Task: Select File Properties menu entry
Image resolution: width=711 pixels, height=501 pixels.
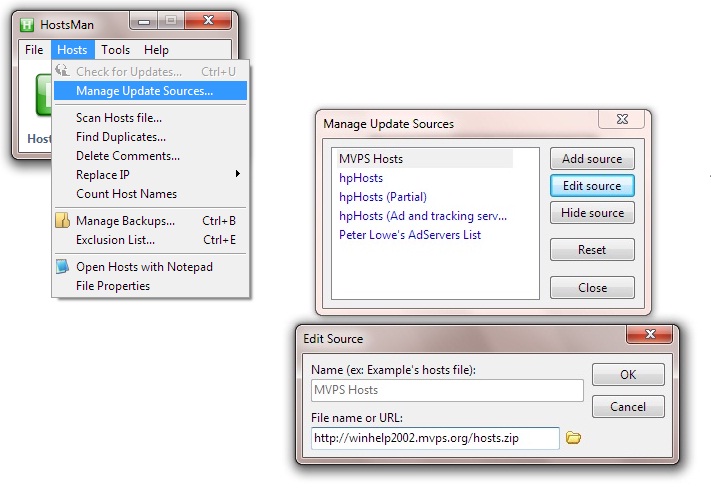Action: (151, 286)
